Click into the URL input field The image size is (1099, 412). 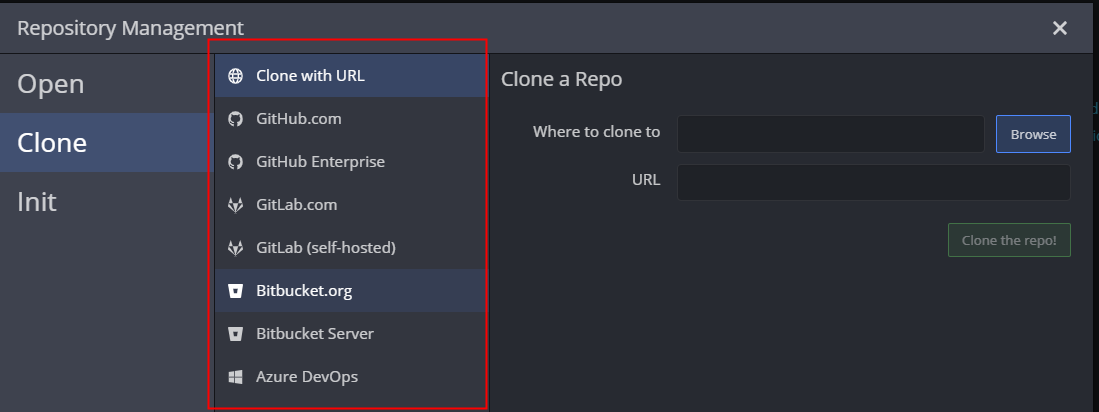pyautogui.click(x=873, y=183)
